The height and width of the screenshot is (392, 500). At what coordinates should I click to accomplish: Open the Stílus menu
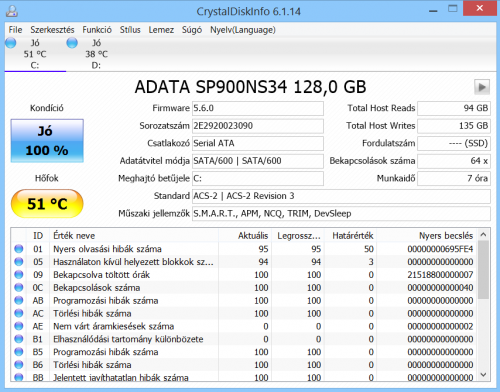tap(130, 30)
